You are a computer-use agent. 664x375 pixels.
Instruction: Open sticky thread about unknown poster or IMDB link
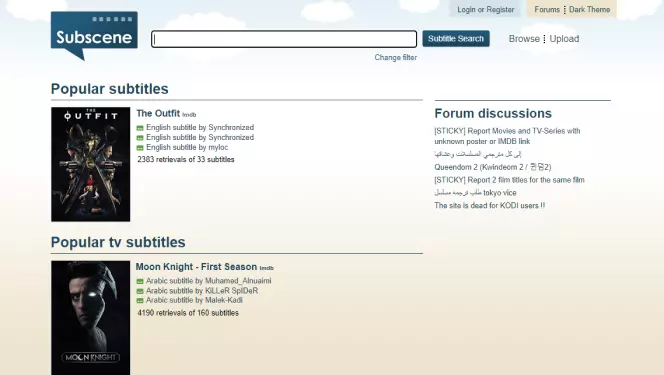pos(507,136)
